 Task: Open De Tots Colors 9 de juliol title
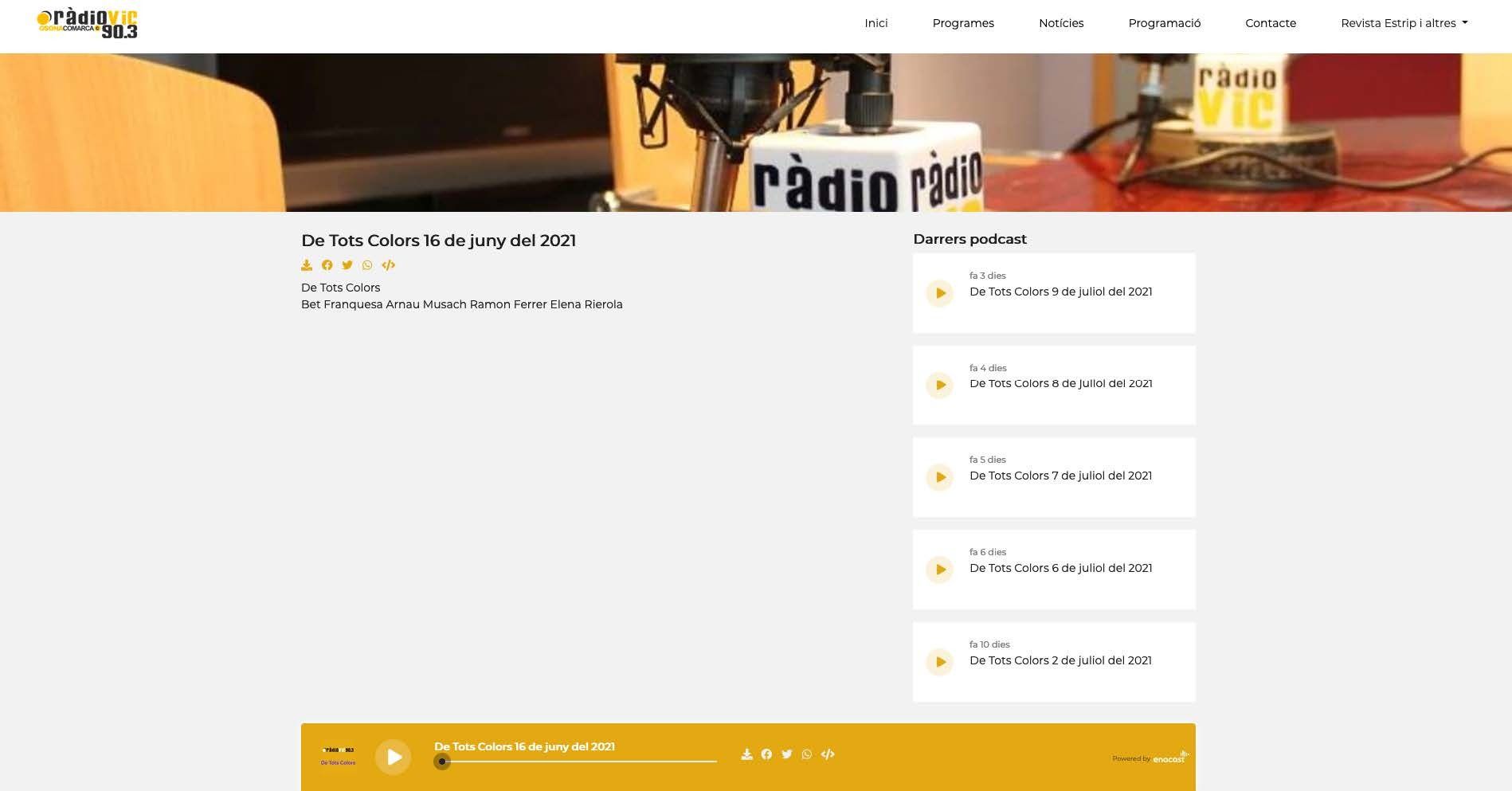[x=1060, y=292]
